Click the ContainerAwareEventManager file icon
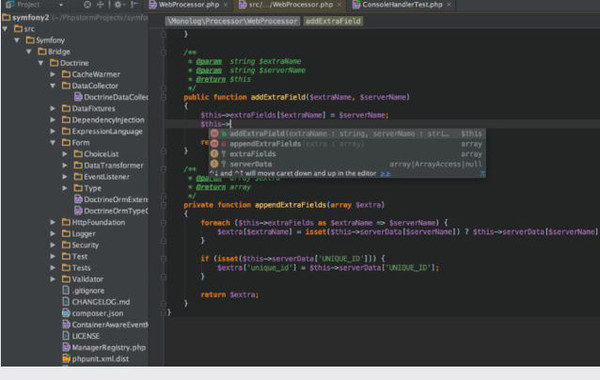This screenshot has height=380, width=600. 66,325
